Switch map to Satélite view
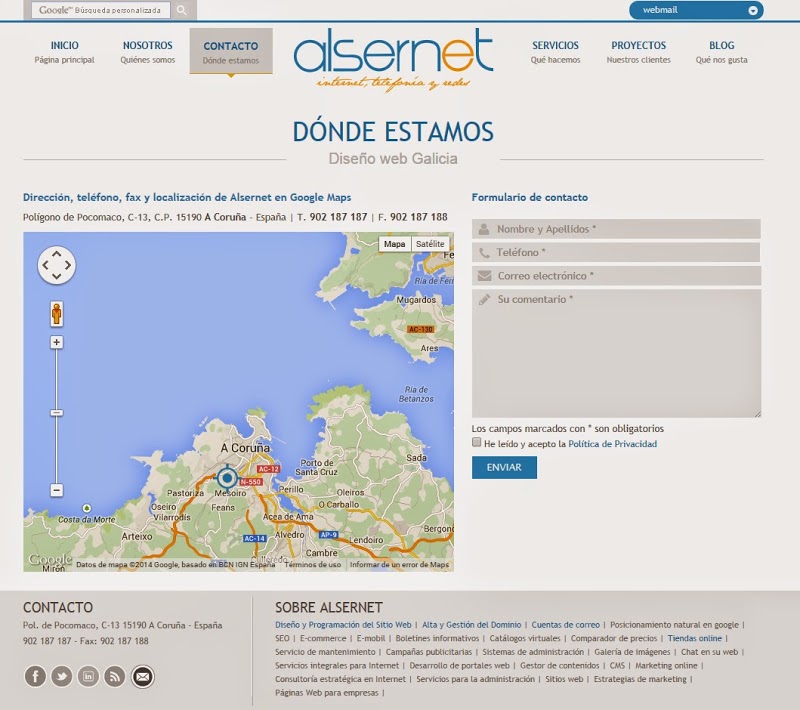 click(430, 244)
